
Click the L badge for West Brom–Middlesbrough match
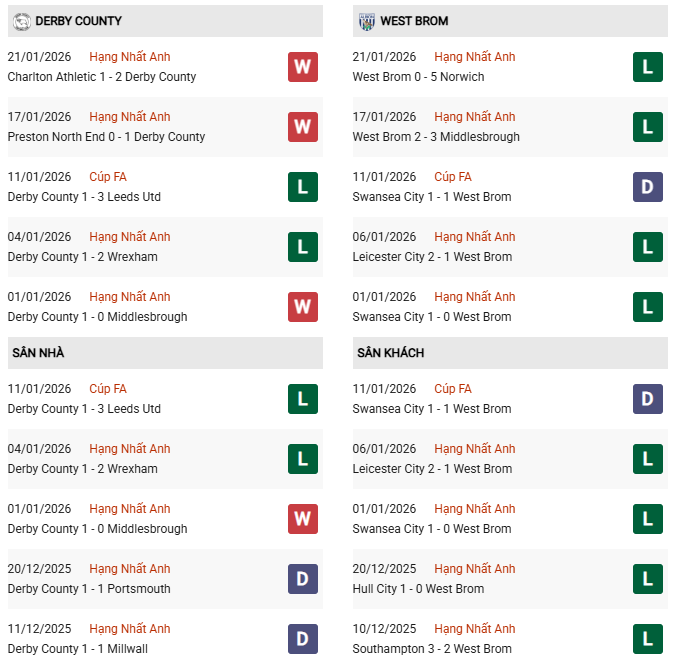(x=648, y=127)
